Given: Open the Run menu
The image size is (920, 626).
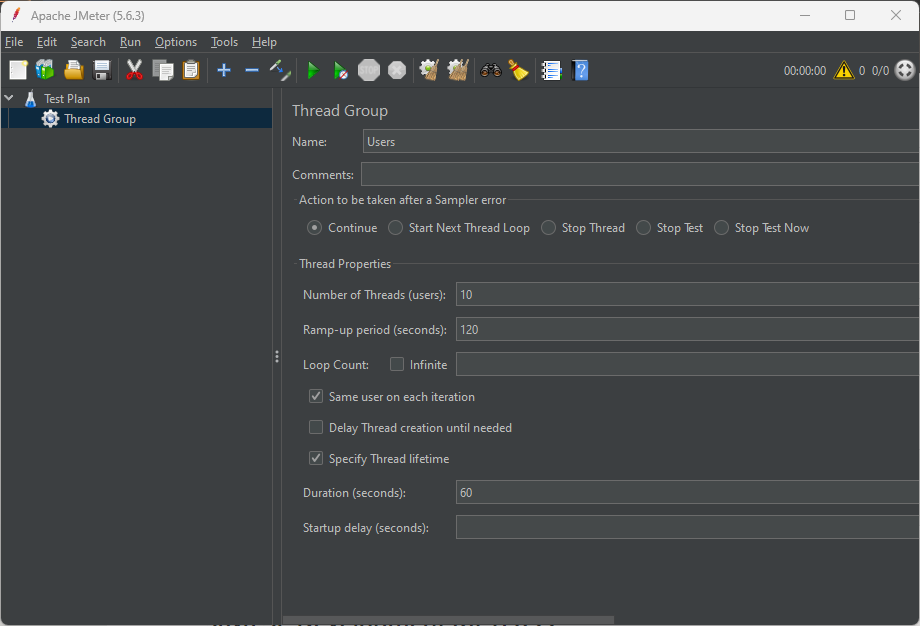Looking at the screenshot, I should coord(130,42).
